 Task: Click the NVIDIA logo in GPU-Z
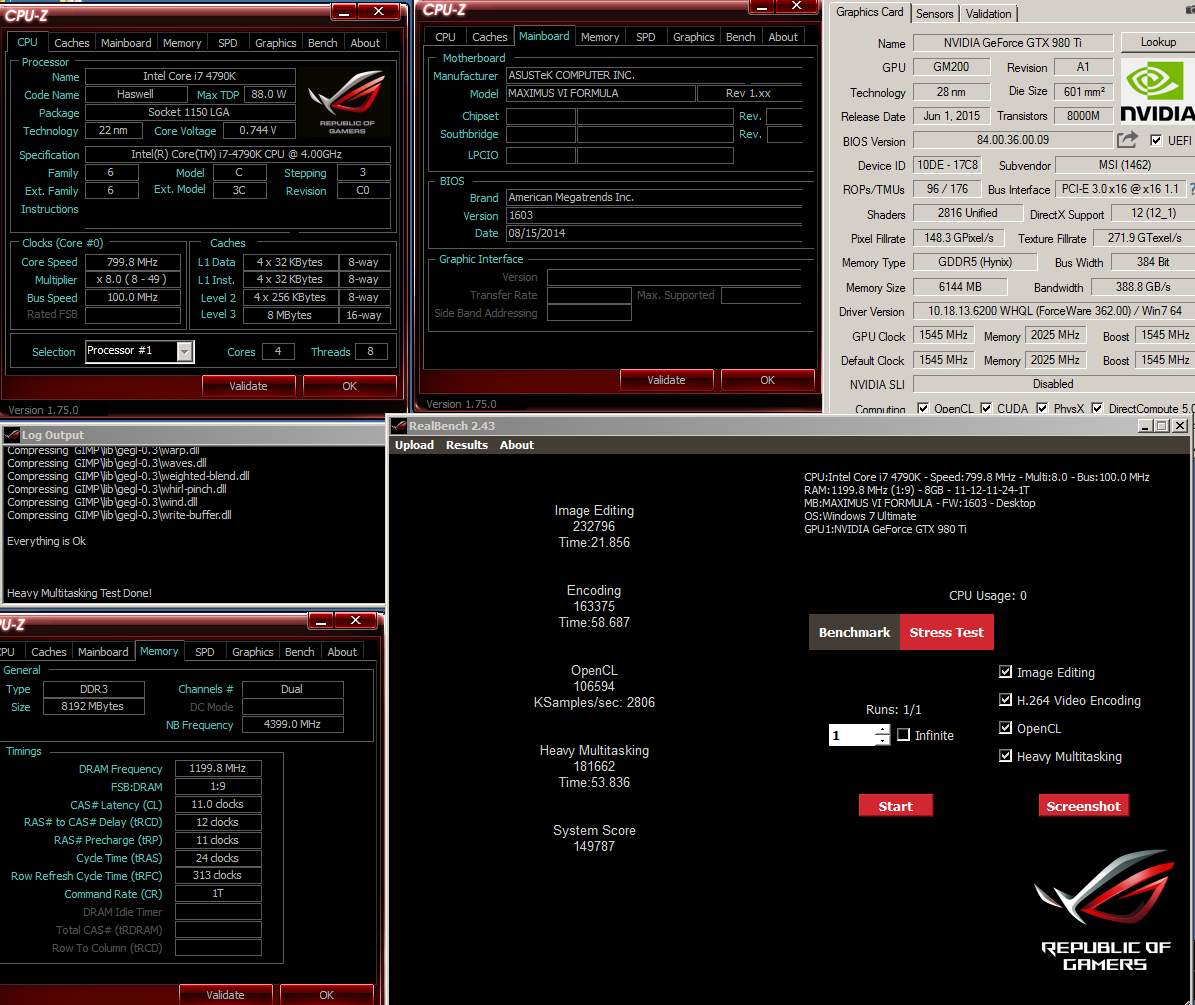(x=1157, y=91)
